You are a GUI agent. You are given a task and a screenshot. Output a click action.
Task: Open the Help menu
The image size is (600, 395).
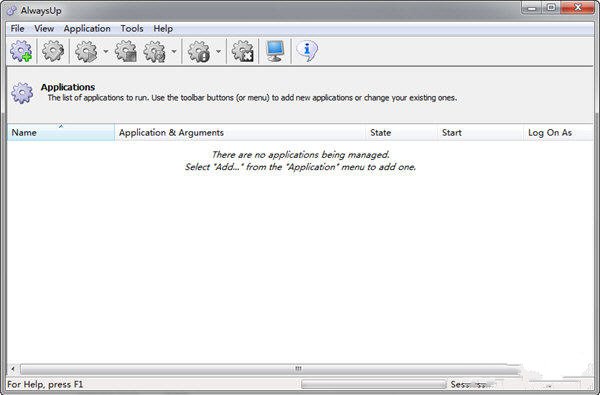click(x=163, y=29)
